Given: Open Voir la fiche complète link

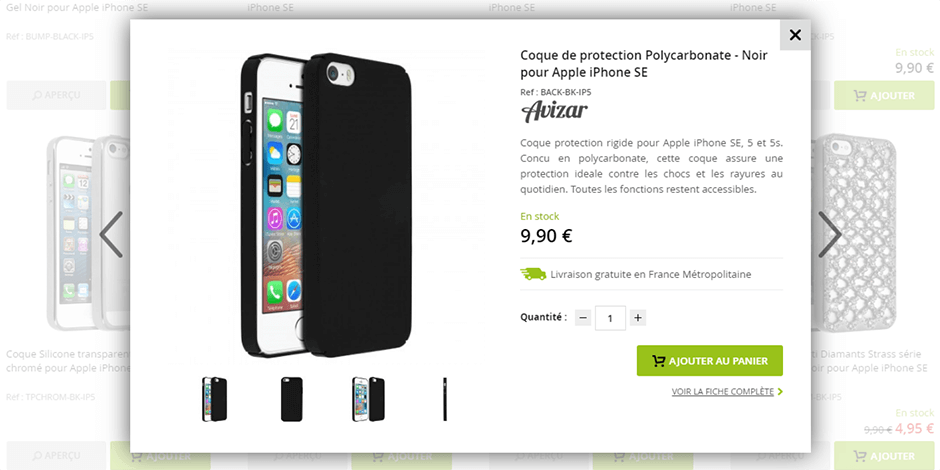Looking at the screenshot, I should coord(722,391).
